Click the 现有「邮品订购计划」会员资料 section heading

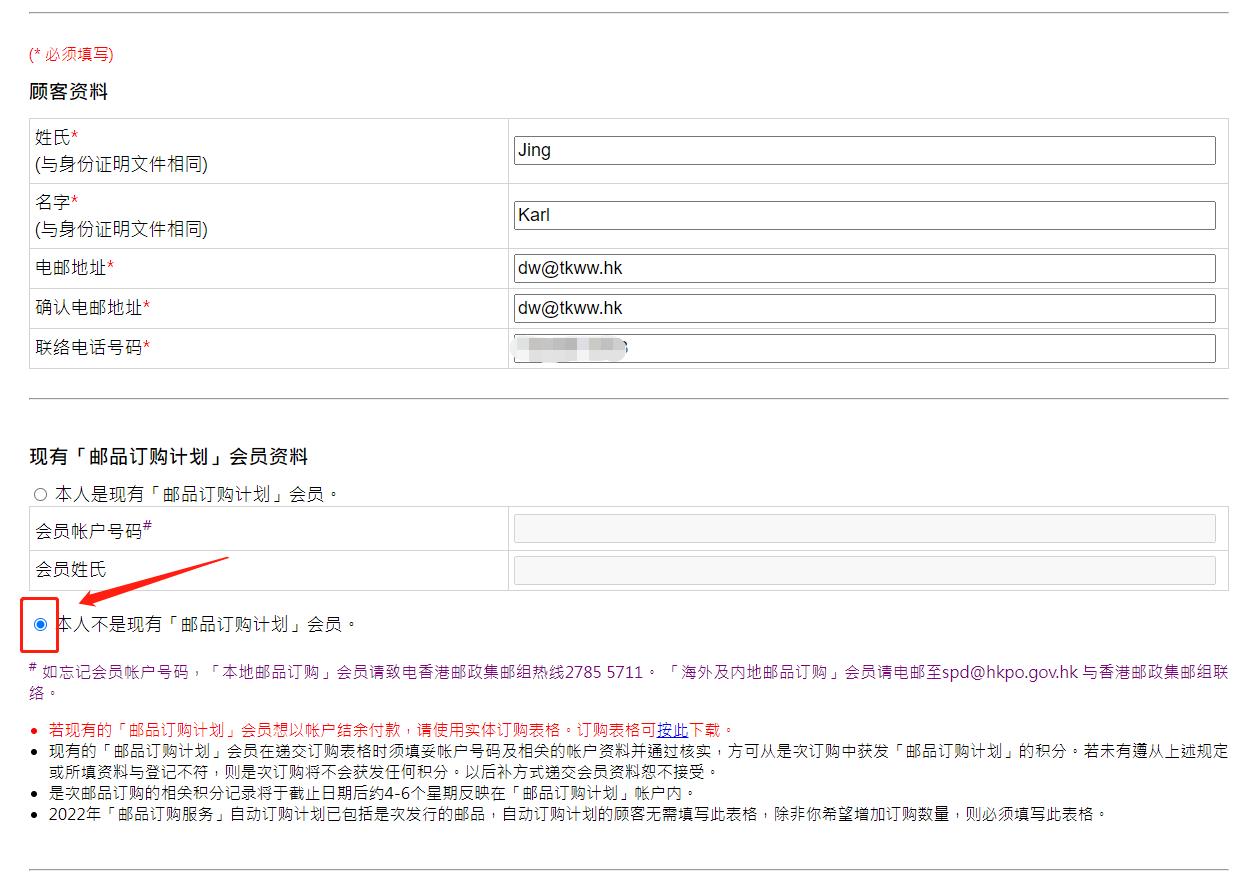pos(168,457)
